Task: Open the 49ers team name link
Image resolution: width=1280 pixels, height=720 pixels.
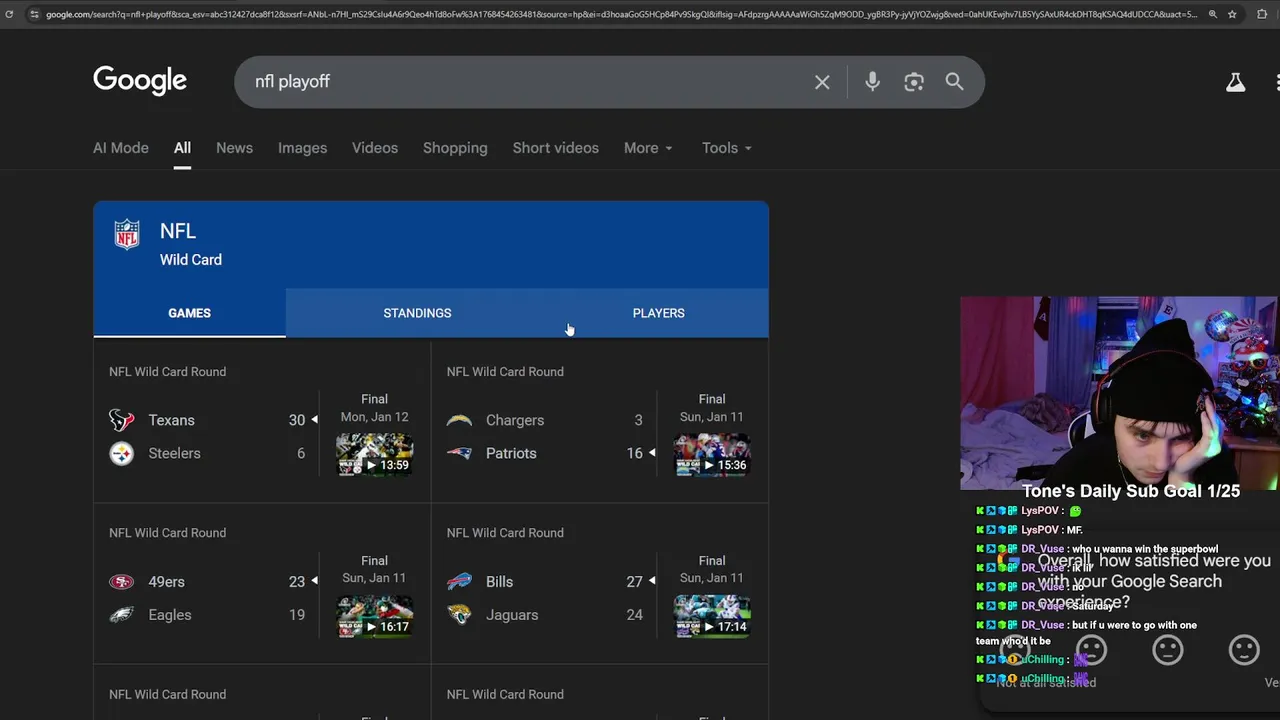Action: pos(166,582)
